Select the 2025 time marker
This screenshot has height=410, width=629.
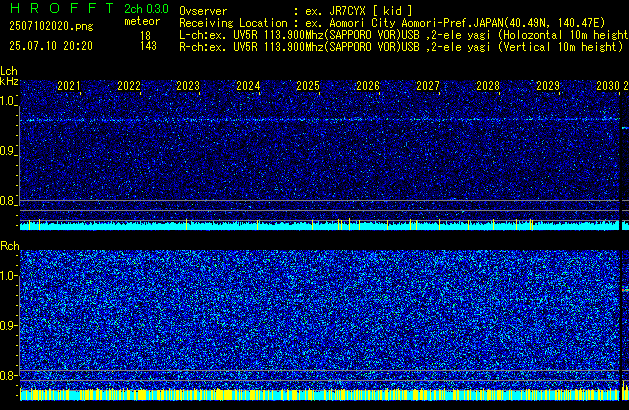308,86
